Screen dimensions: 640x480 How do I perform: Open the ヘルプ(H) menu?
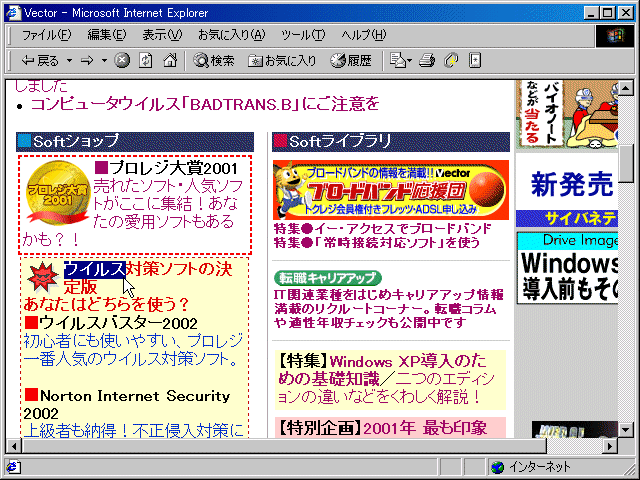click(363, 35)
